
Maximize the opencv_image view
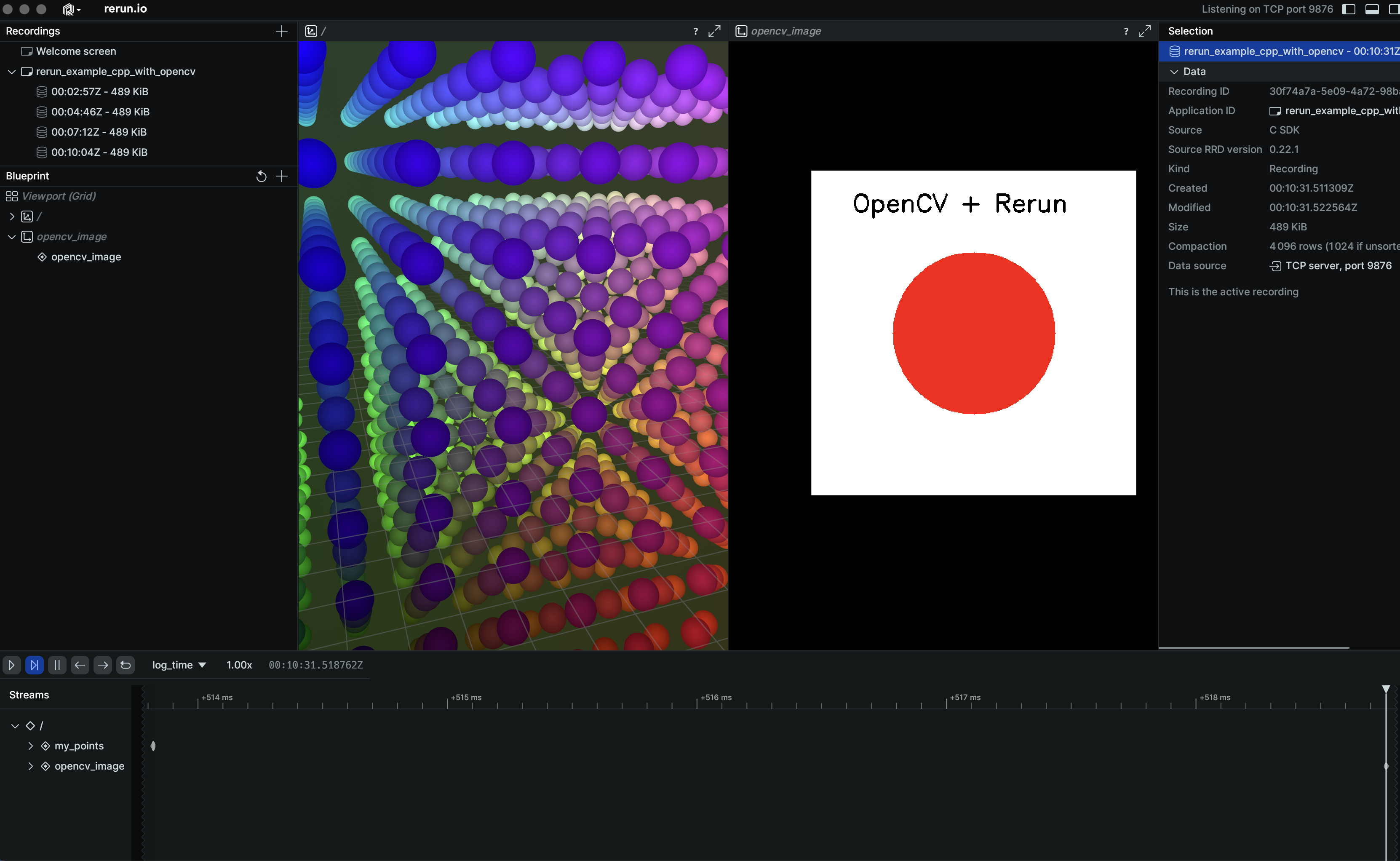1144,31
